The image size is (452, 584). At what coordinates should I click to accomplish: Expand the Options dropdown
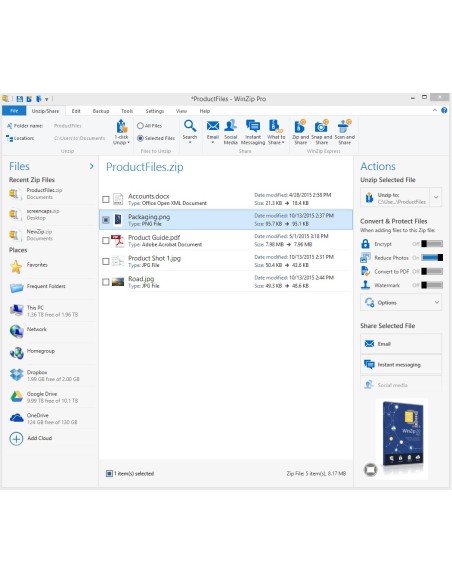pyautogui.click(x=401, y=302)
